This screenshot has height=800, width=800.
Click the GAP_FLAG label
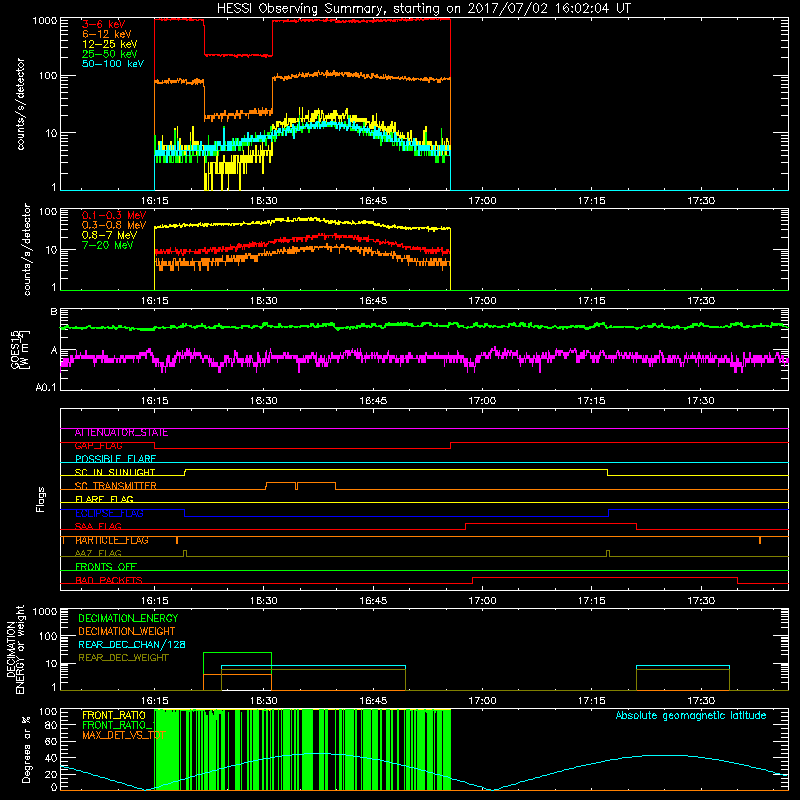pyautogui.click(x=98, y=446)
